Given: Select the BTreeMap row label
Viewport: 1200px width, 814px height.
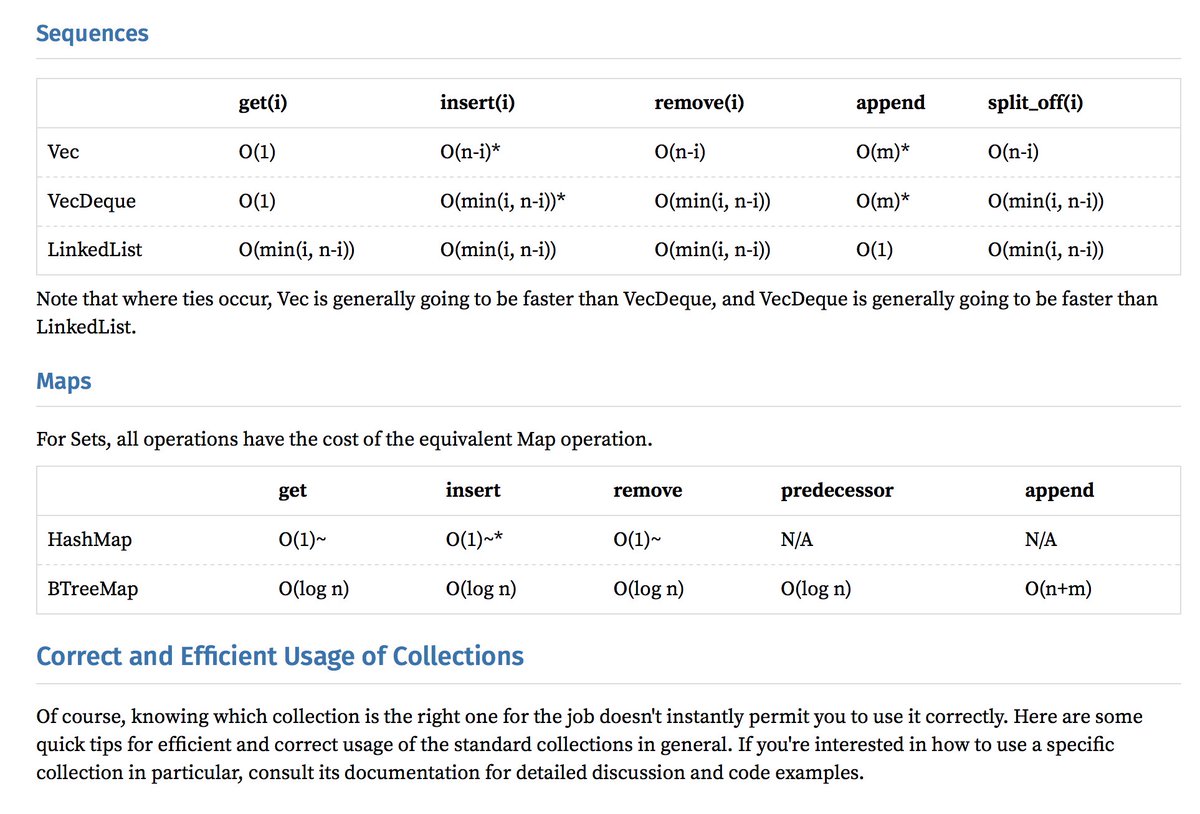Looking at the screenshot, I should 93,589.
